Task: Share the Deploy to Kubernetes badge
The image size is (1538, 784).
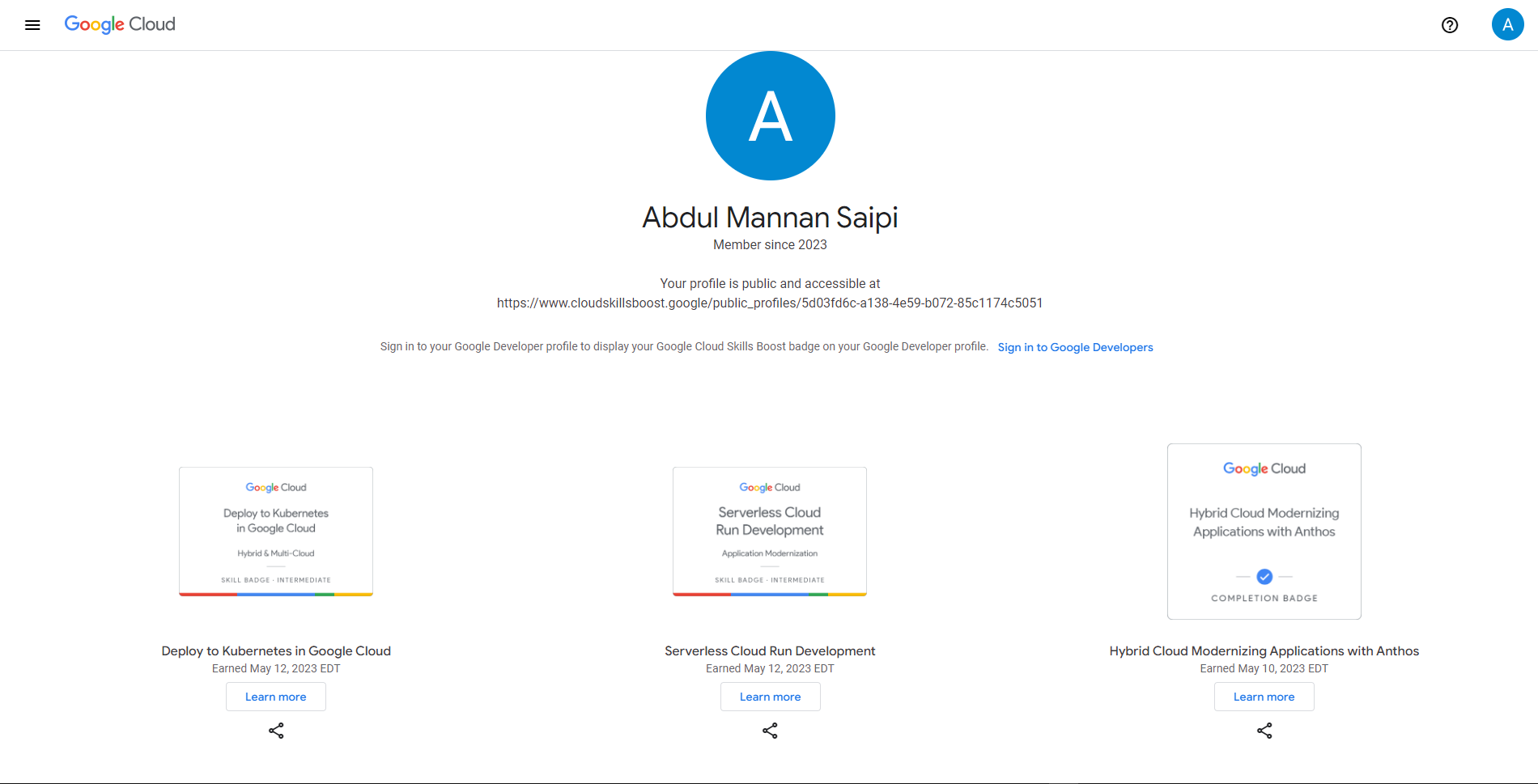Action: (x=276, y=731)
